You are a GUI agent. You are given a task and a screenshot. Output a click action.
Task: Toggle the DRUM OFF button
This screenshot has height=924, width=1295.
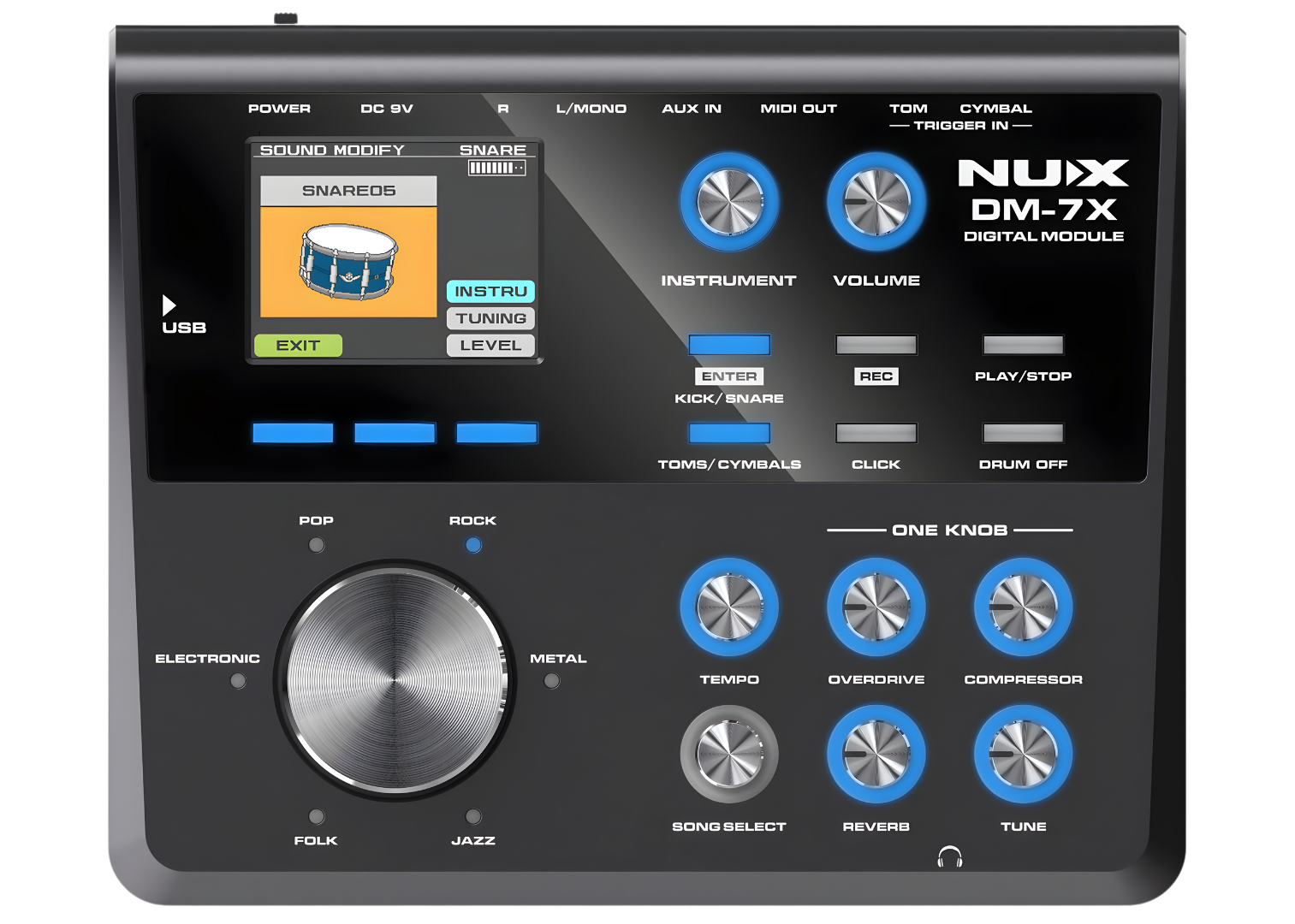pyautogui.click(x=1024, y=433)
